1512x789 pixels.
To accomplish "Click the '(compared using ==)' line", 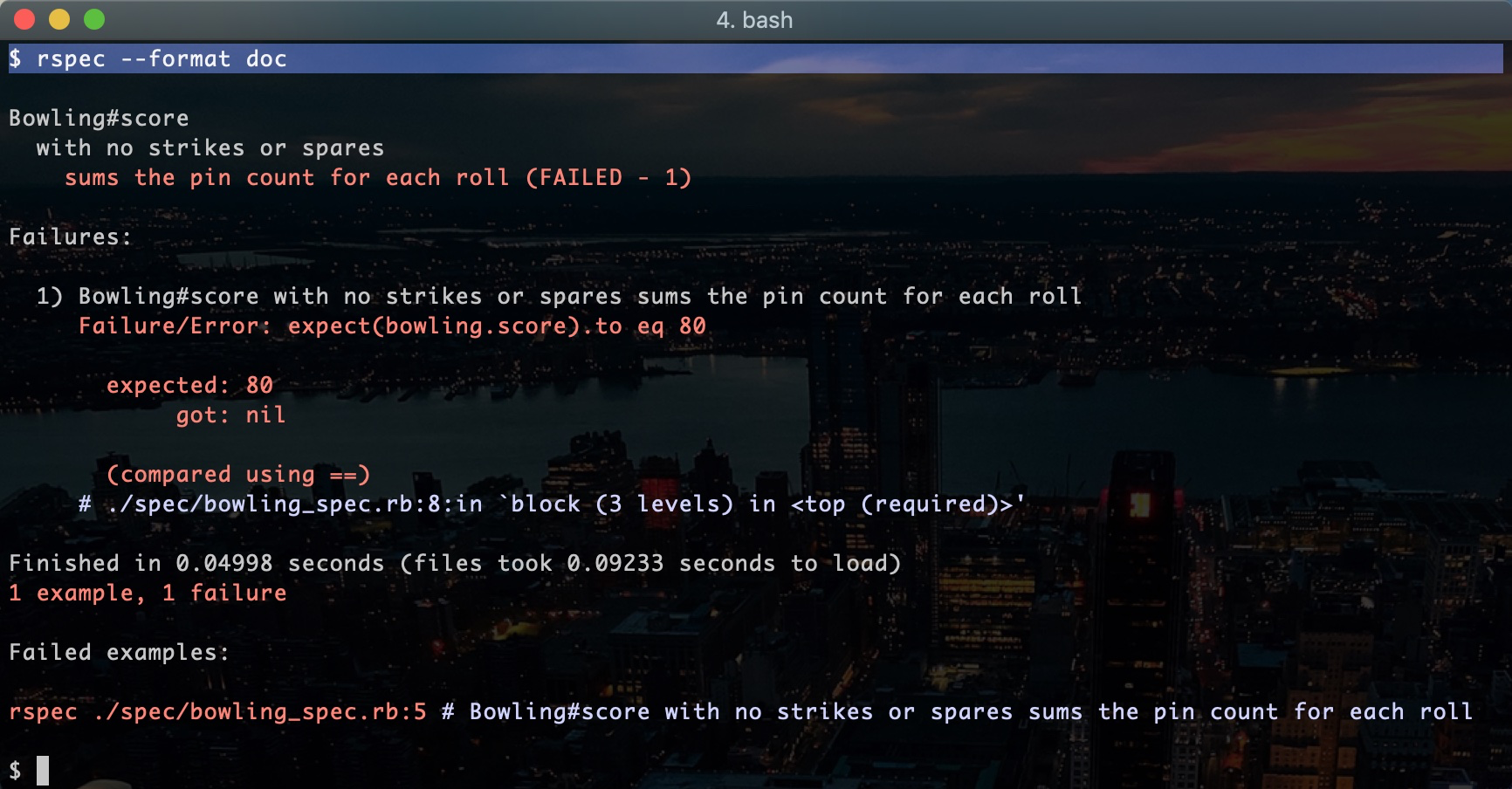I will pos(238,475).
